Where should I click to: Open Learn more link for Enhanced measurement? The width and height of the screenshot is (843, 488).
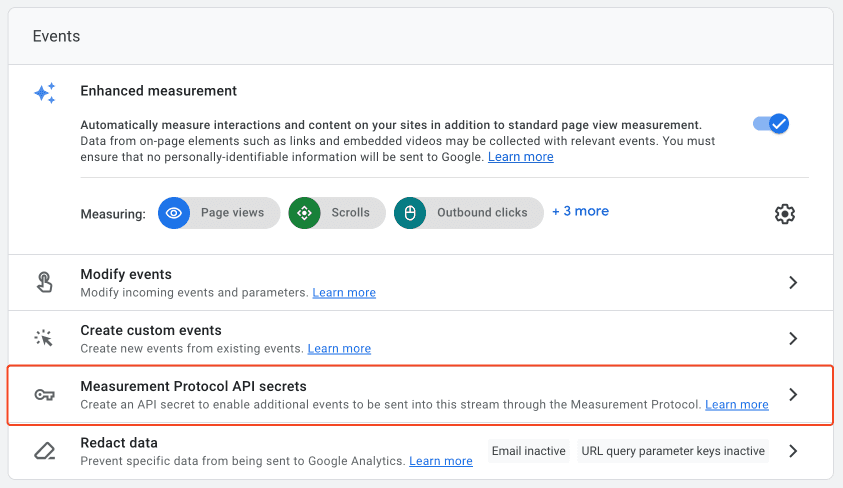(x=520, y=157)
